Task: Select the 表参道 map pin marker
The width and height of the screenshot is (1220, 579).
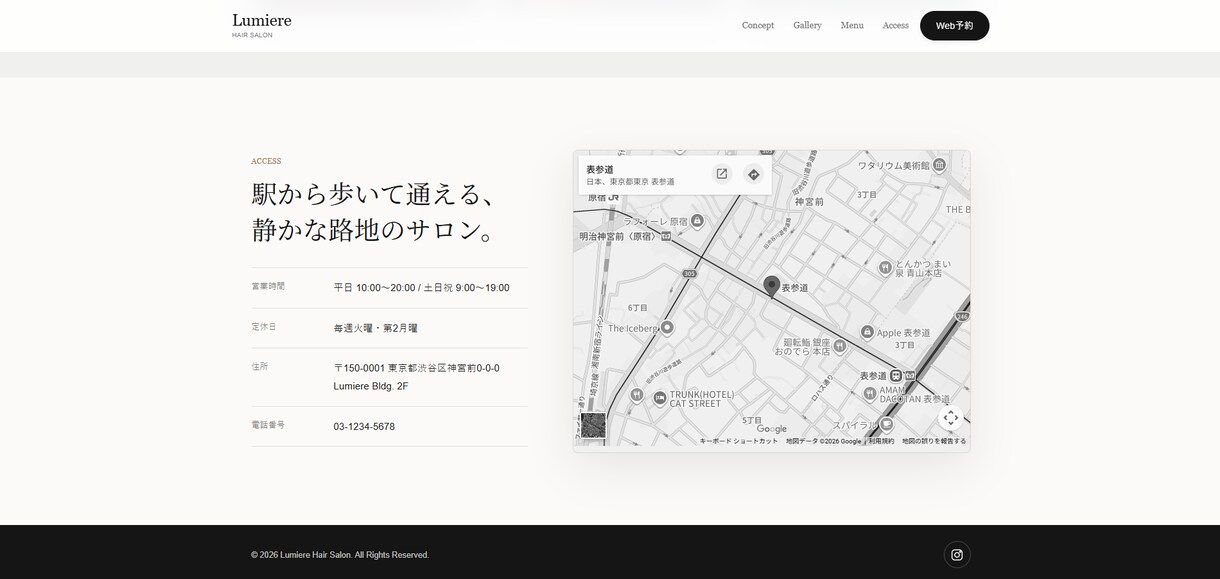Action: pyautogui.click(x=771, y=286)
